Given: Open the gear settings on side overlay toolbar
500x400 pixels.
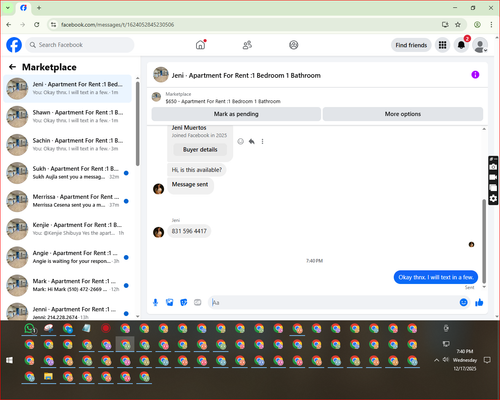Looking at the screenshot, I should pos(493,199).
